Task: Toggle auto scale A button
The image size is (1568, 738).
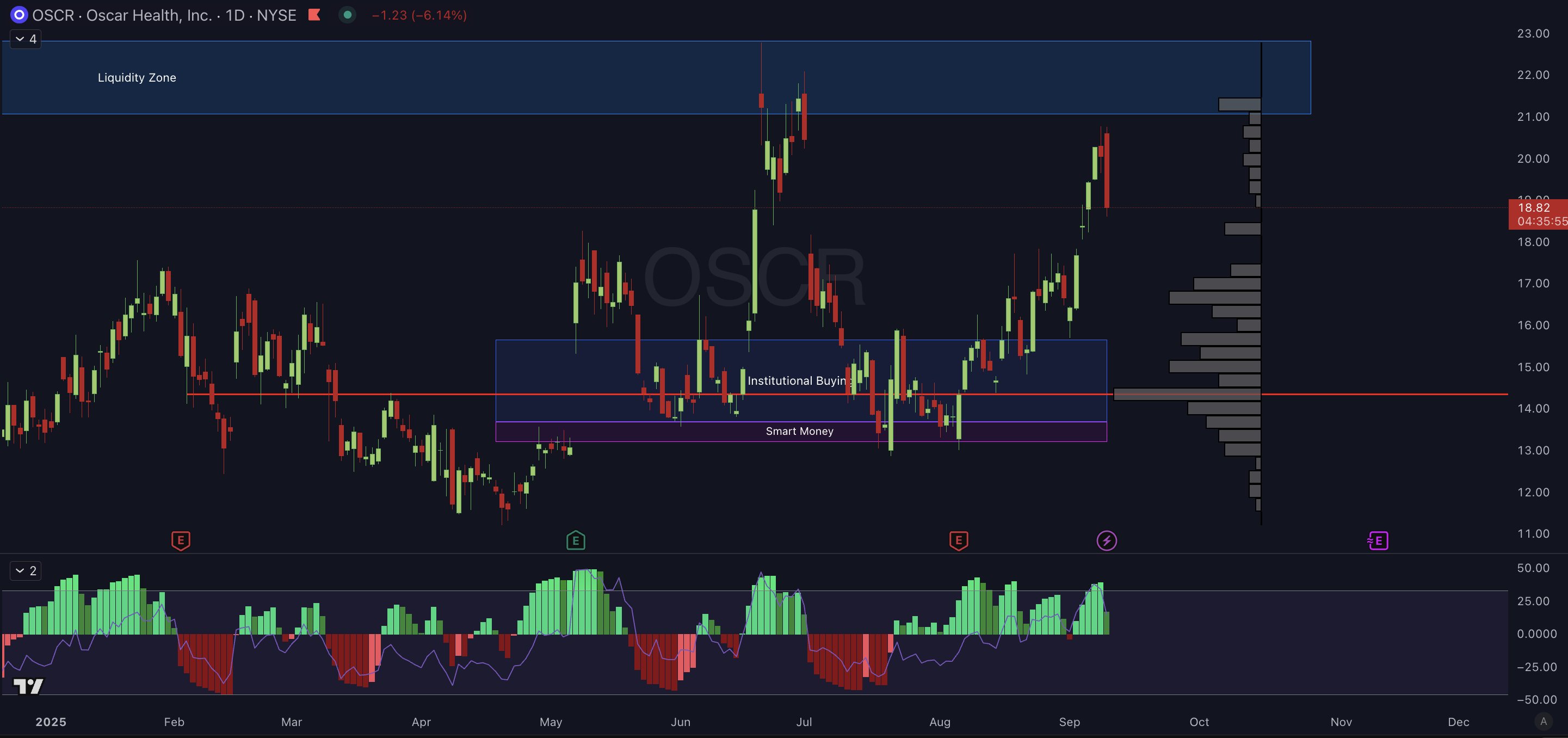Action: click(1542, 722)
